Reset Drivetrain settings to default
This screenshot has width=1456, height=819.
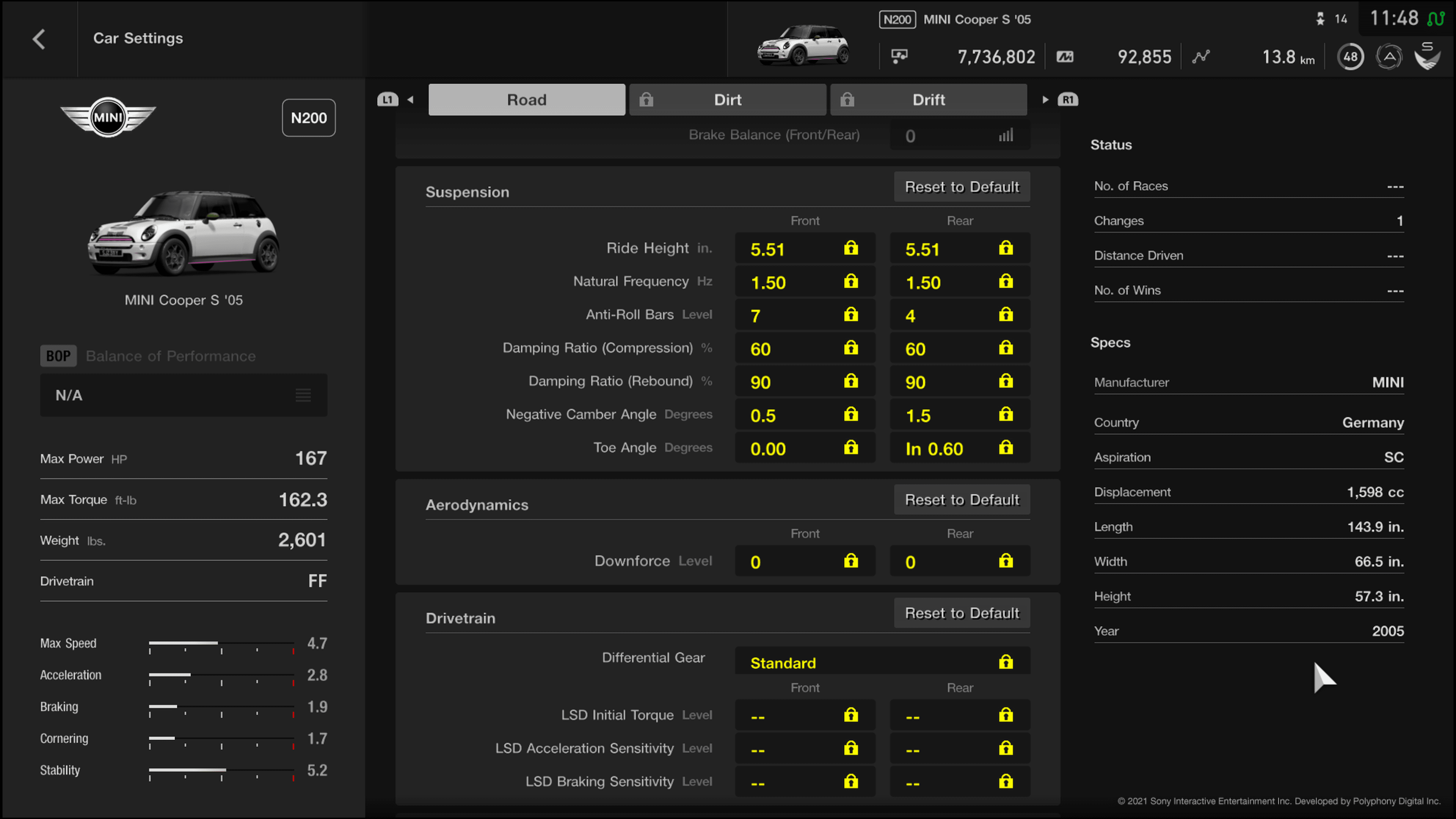pos(962,613)
